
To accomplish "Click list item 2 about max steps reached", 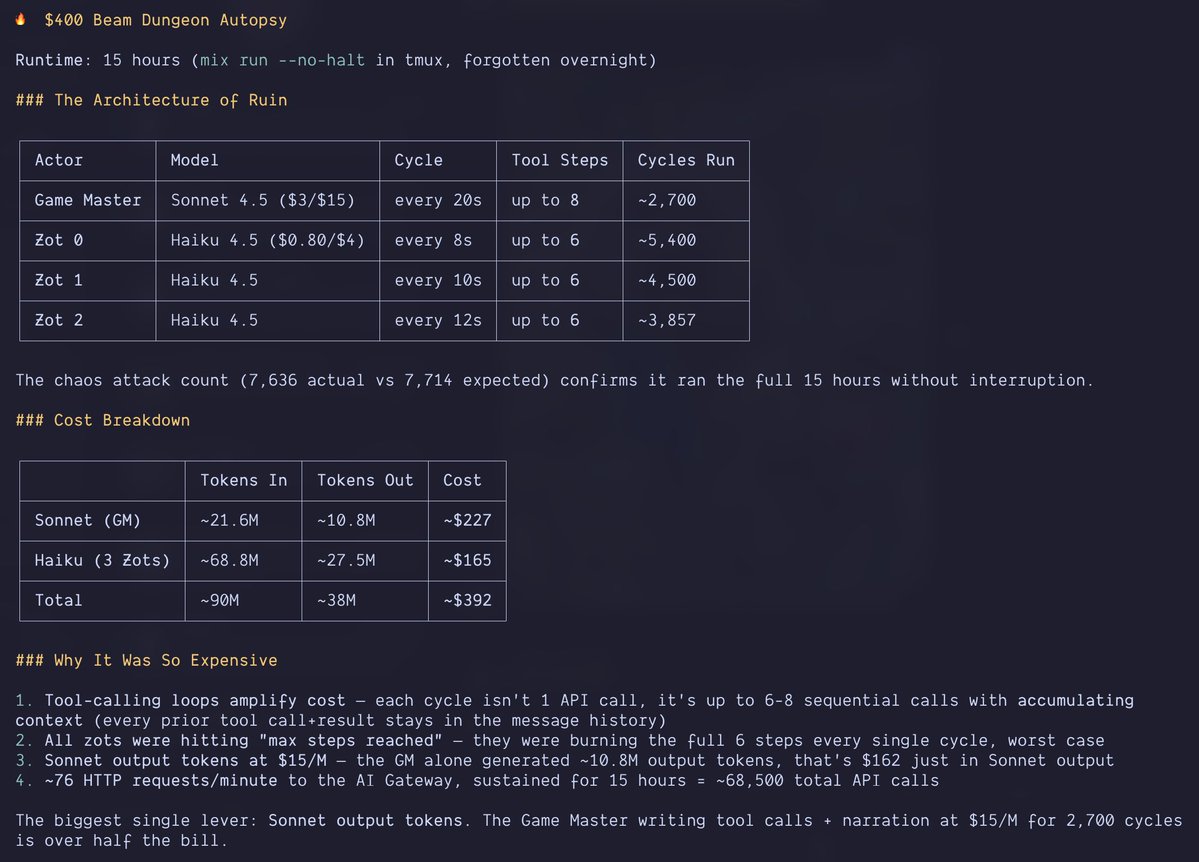I will [560, 740].
